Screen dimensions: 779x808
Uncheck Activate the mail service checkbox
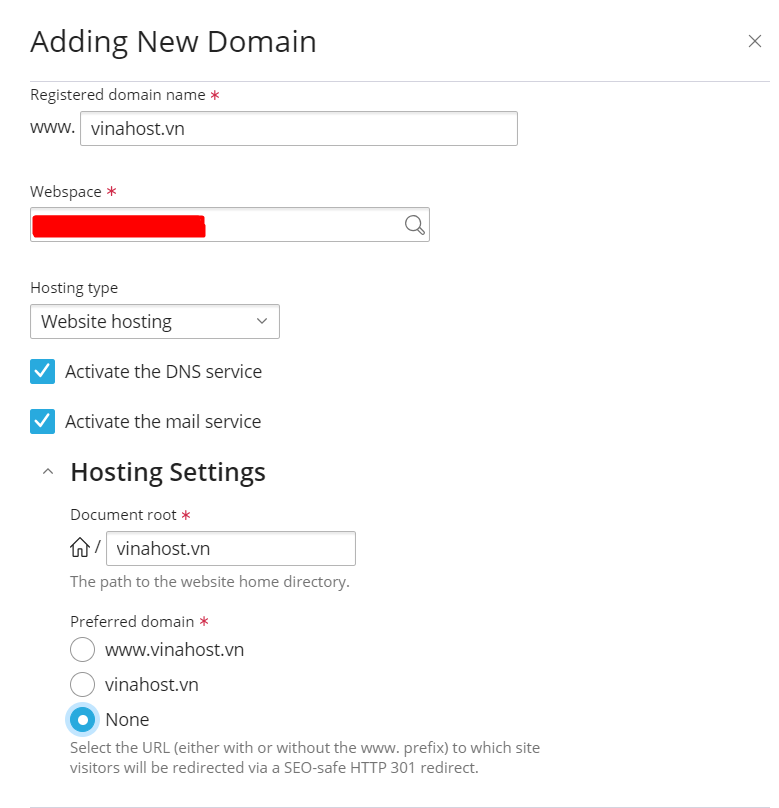(x=43, y=421)
